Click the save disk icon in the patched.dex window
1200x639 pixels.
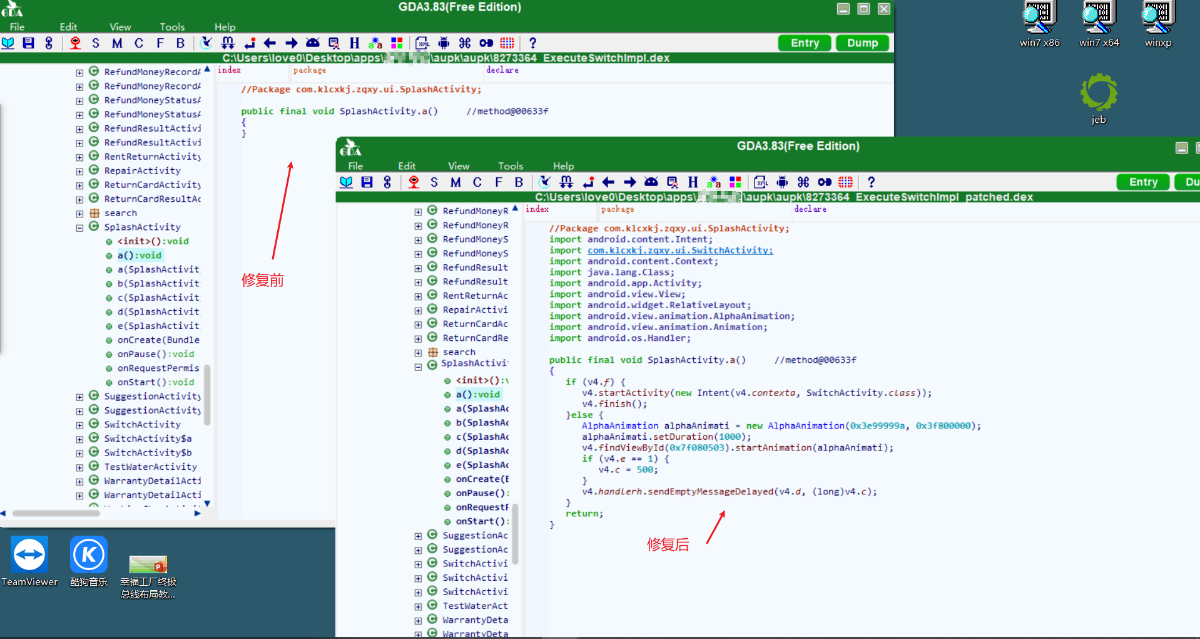point(367,182)
